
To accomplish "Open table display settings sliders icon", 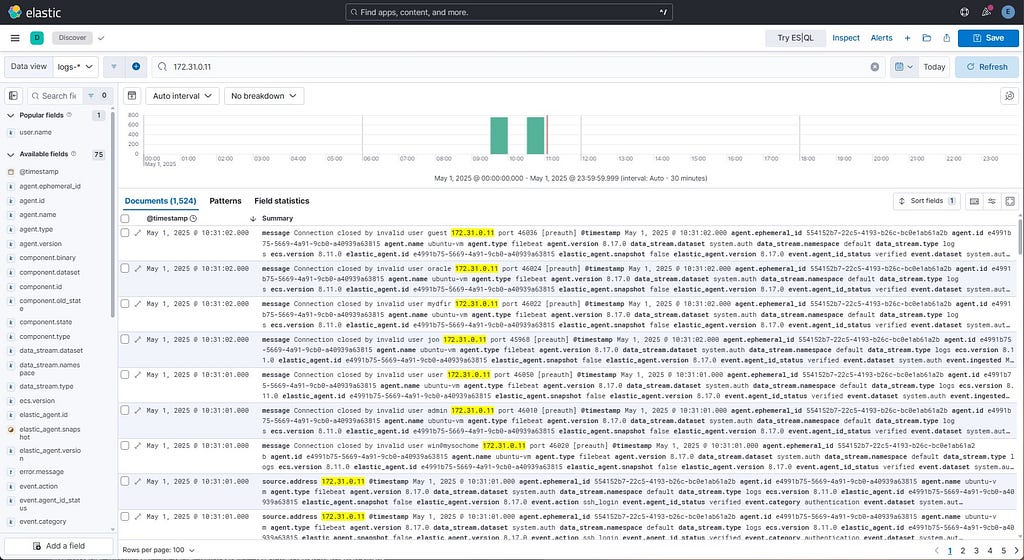I will (x=992, y=201).
